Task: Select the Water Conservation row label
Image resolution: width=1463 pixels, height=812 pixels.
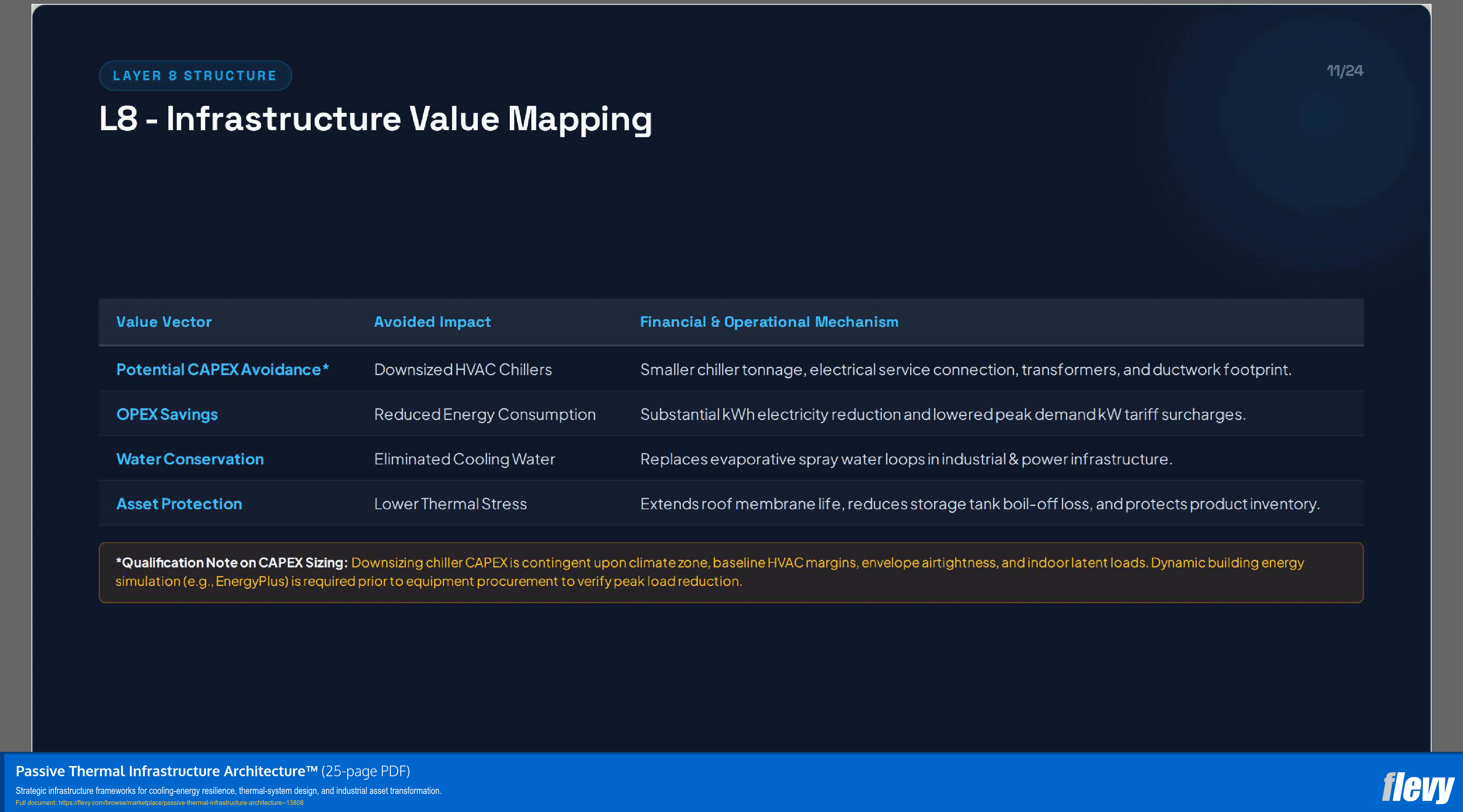Action: point(190,459)
